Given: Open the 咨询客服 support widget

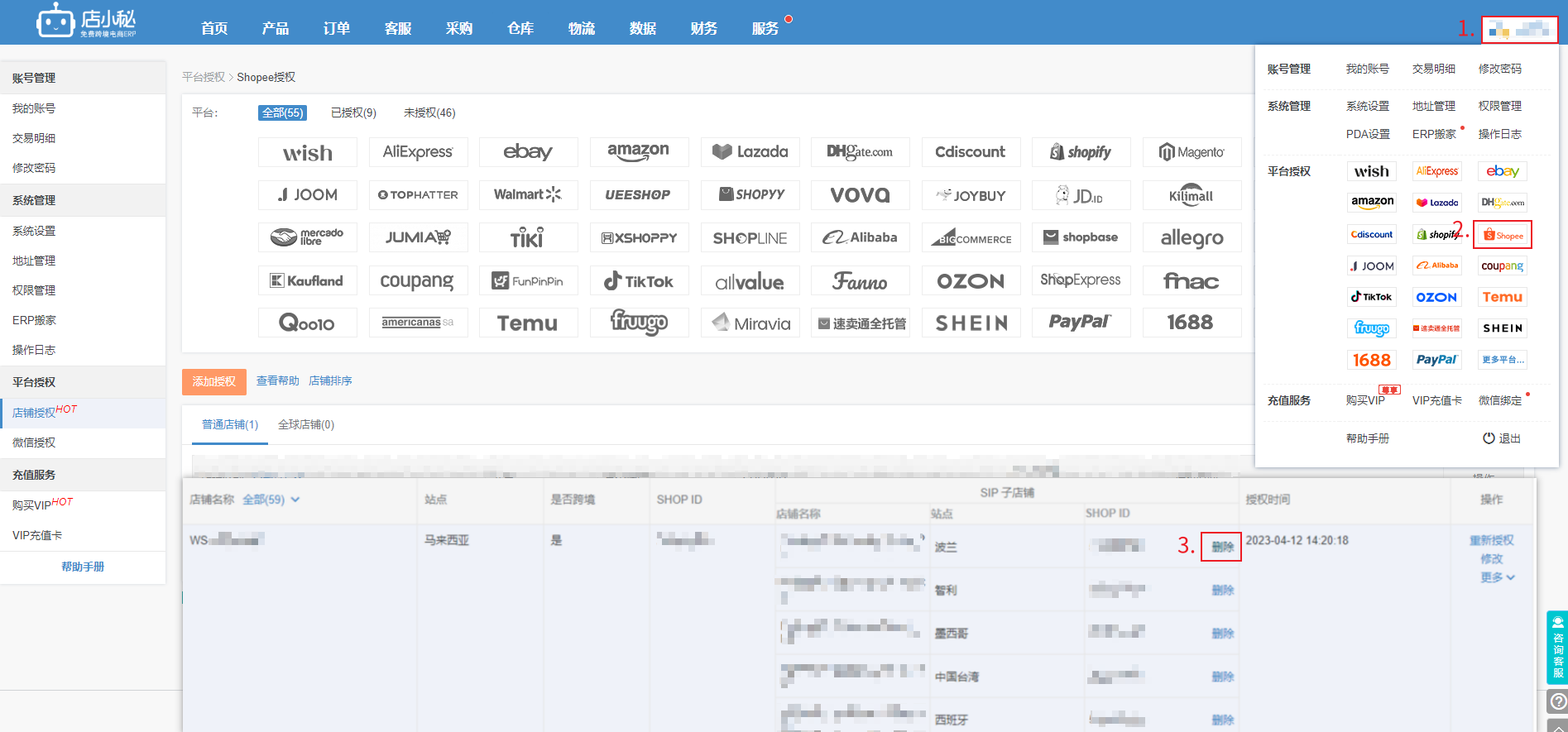Looking at the screenshot, I should 1557,647.
